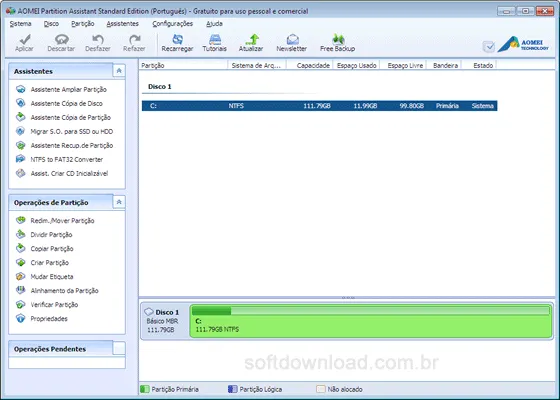This screenshot has width=560, height=400.
Task: Reload disks with the Recarregar icon
Action: pyautogui.click(x=177, y=39)
